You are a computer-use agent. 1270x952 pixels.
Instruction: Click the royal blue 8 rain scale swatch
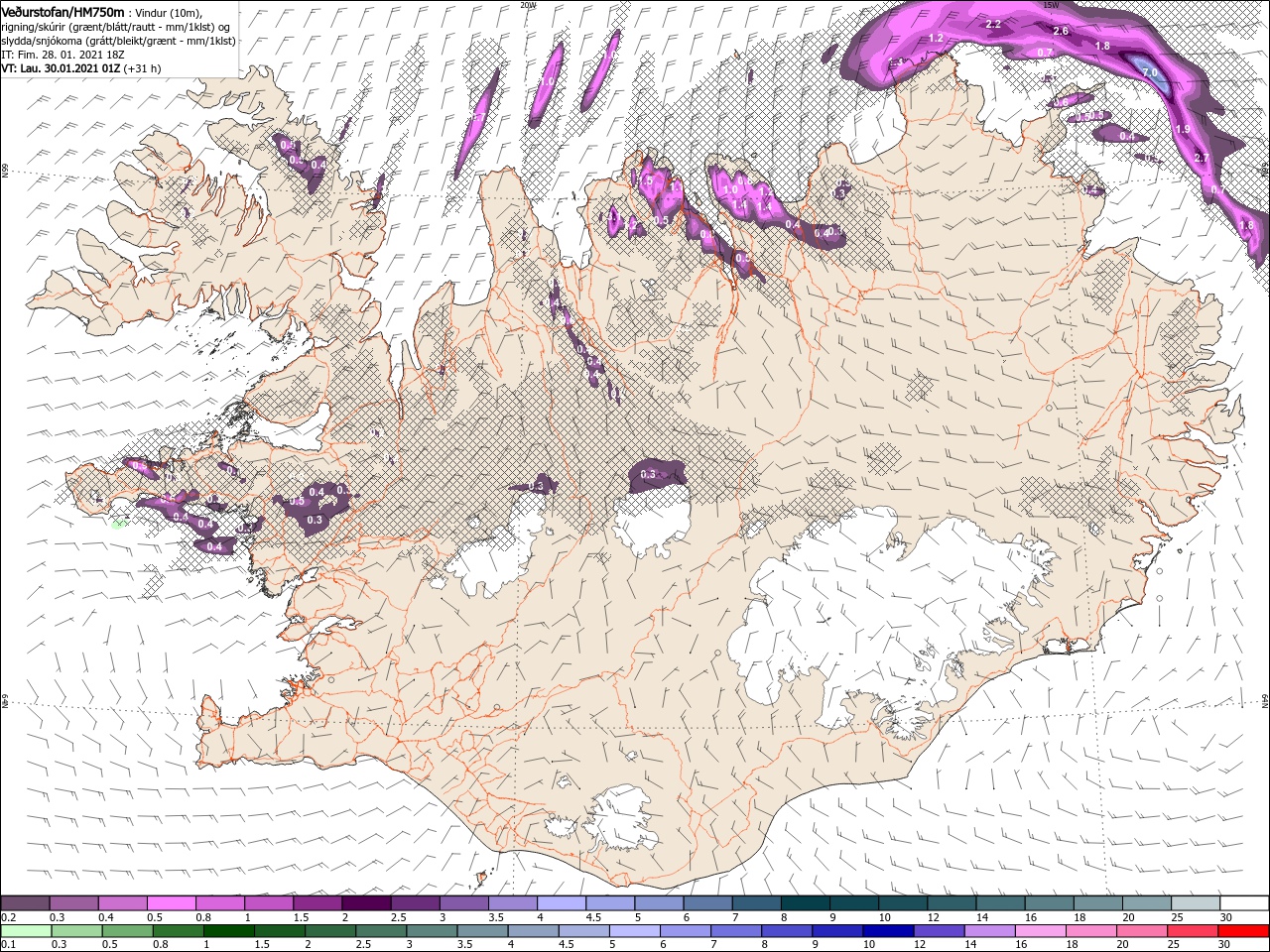coord(787,931)
